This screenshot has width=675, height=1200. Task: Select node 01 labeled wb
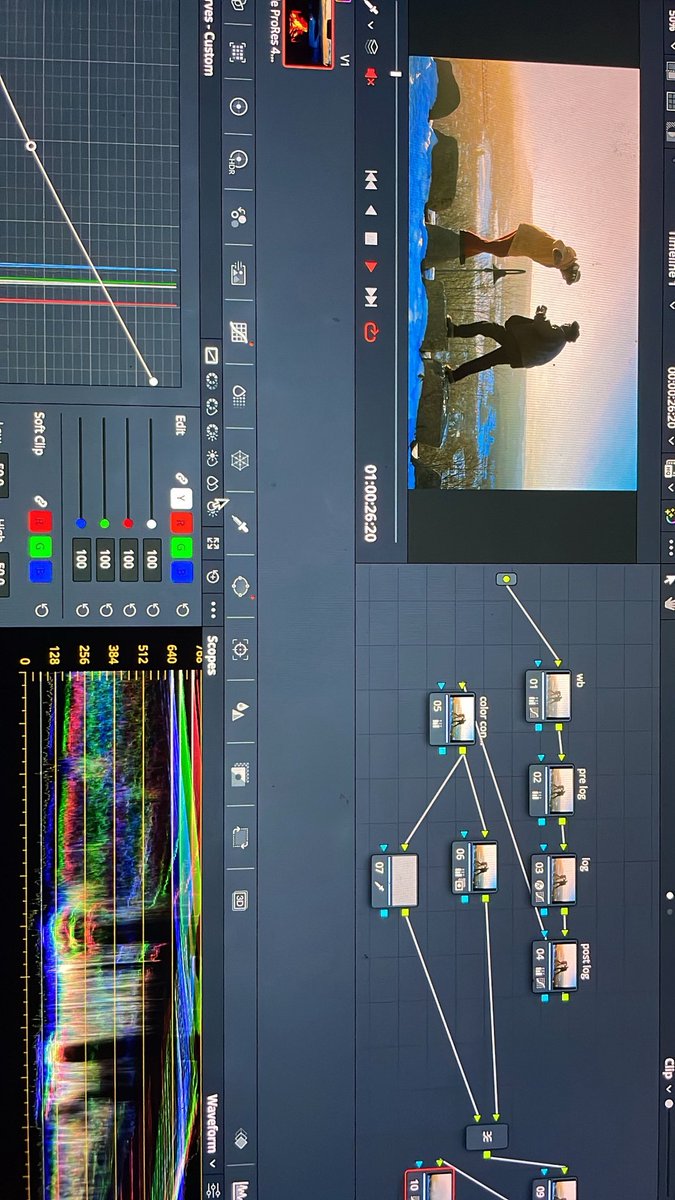[x=548, y=696]
